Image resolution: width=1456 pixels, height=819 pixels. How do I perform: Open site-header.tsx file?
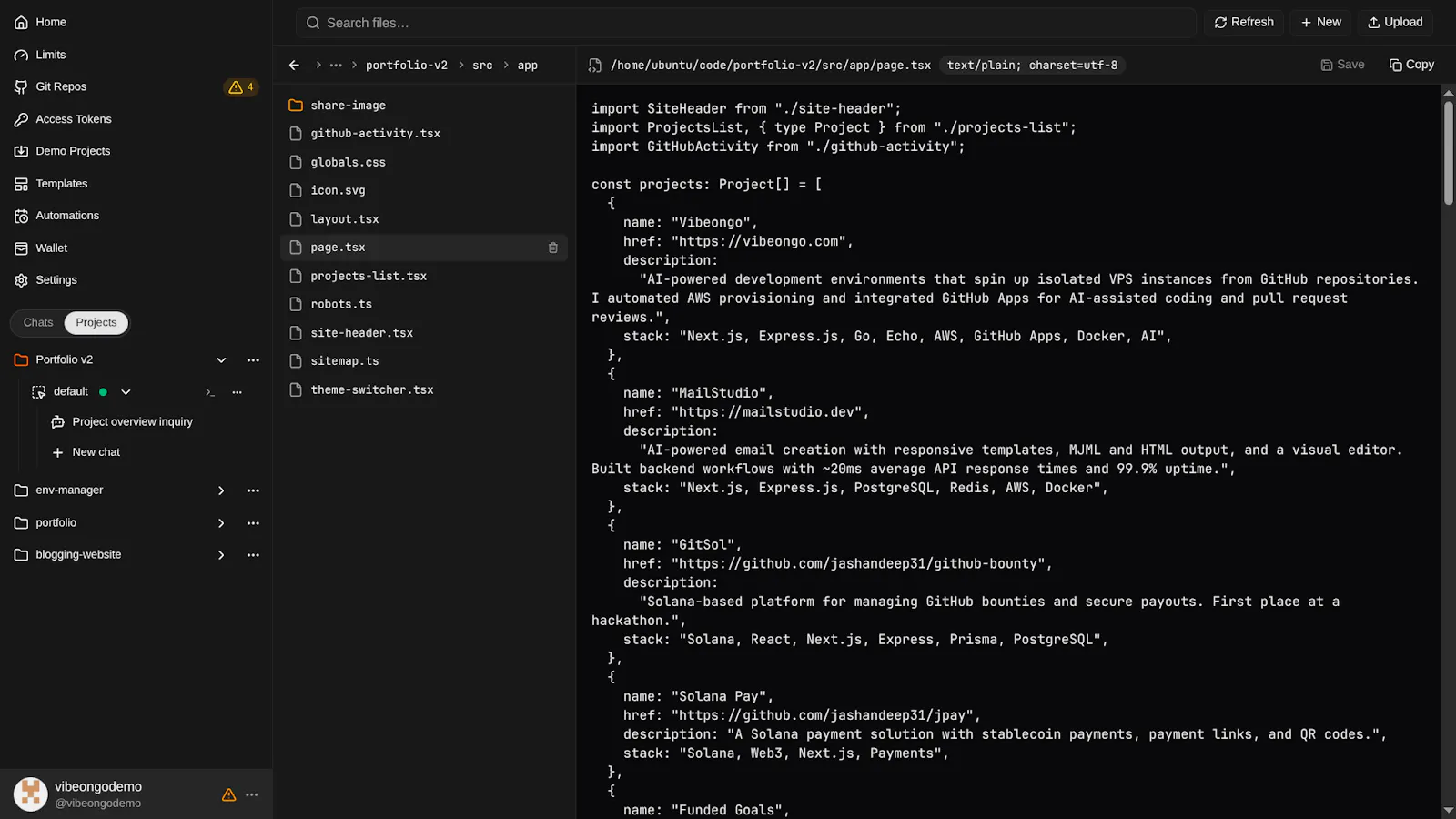424,333
